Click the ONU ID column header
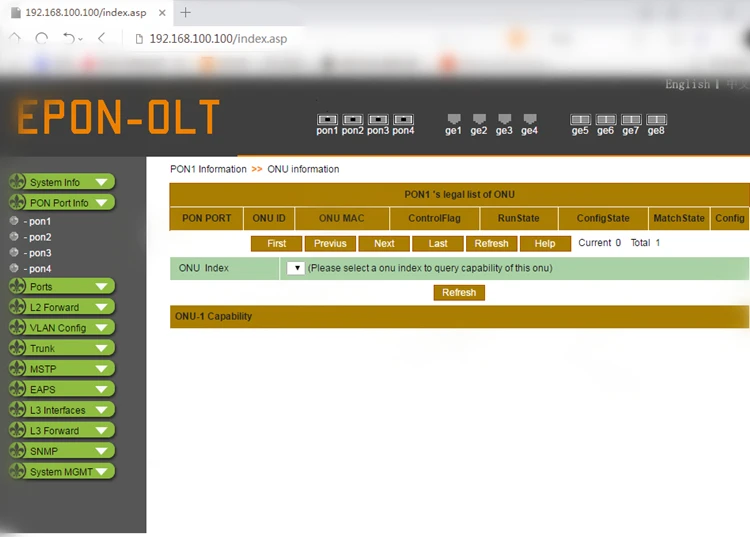The height and width of the screenshot is (537, 750). click(x=269, y=218)
